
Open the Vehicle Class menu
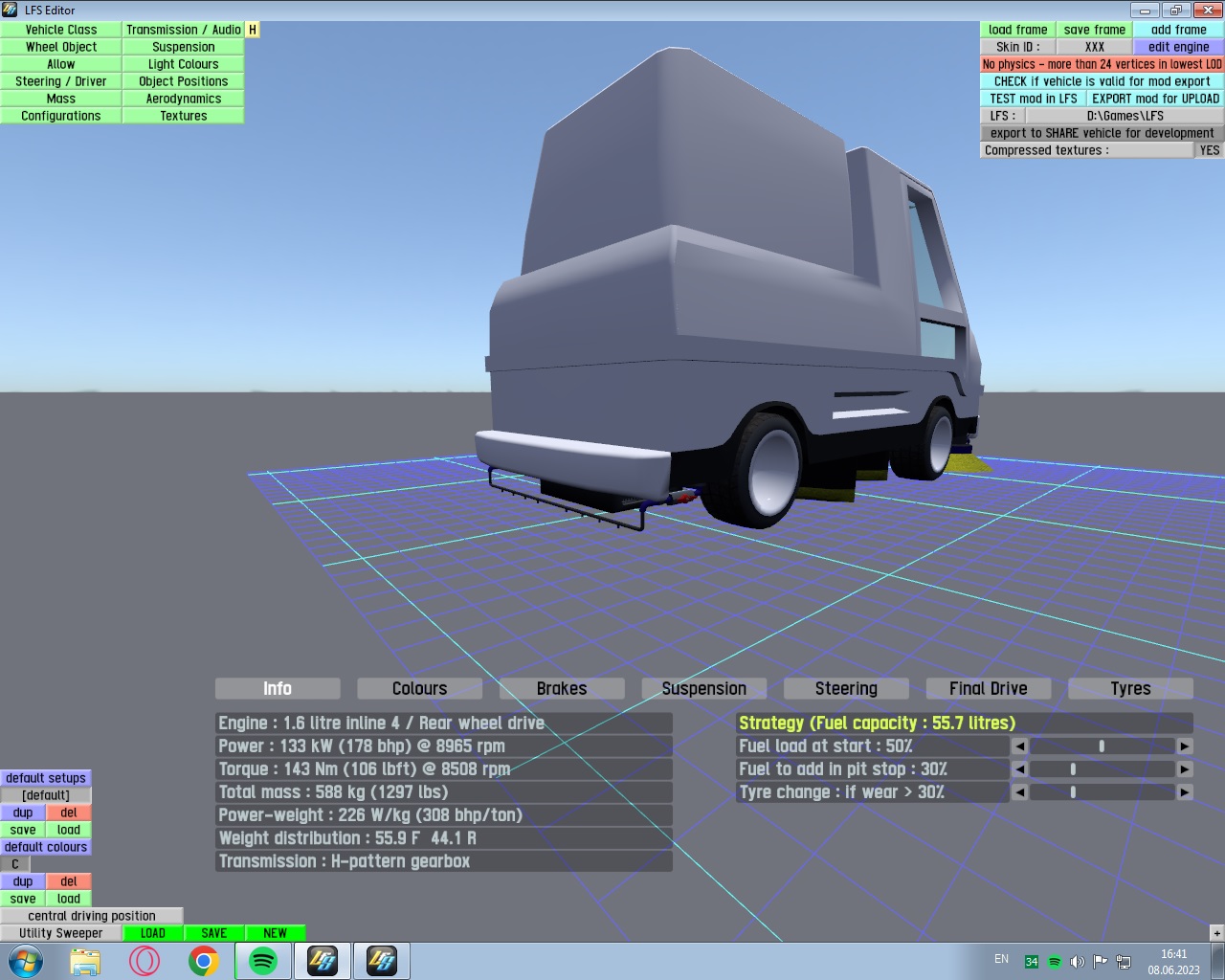tap(61, 30)
